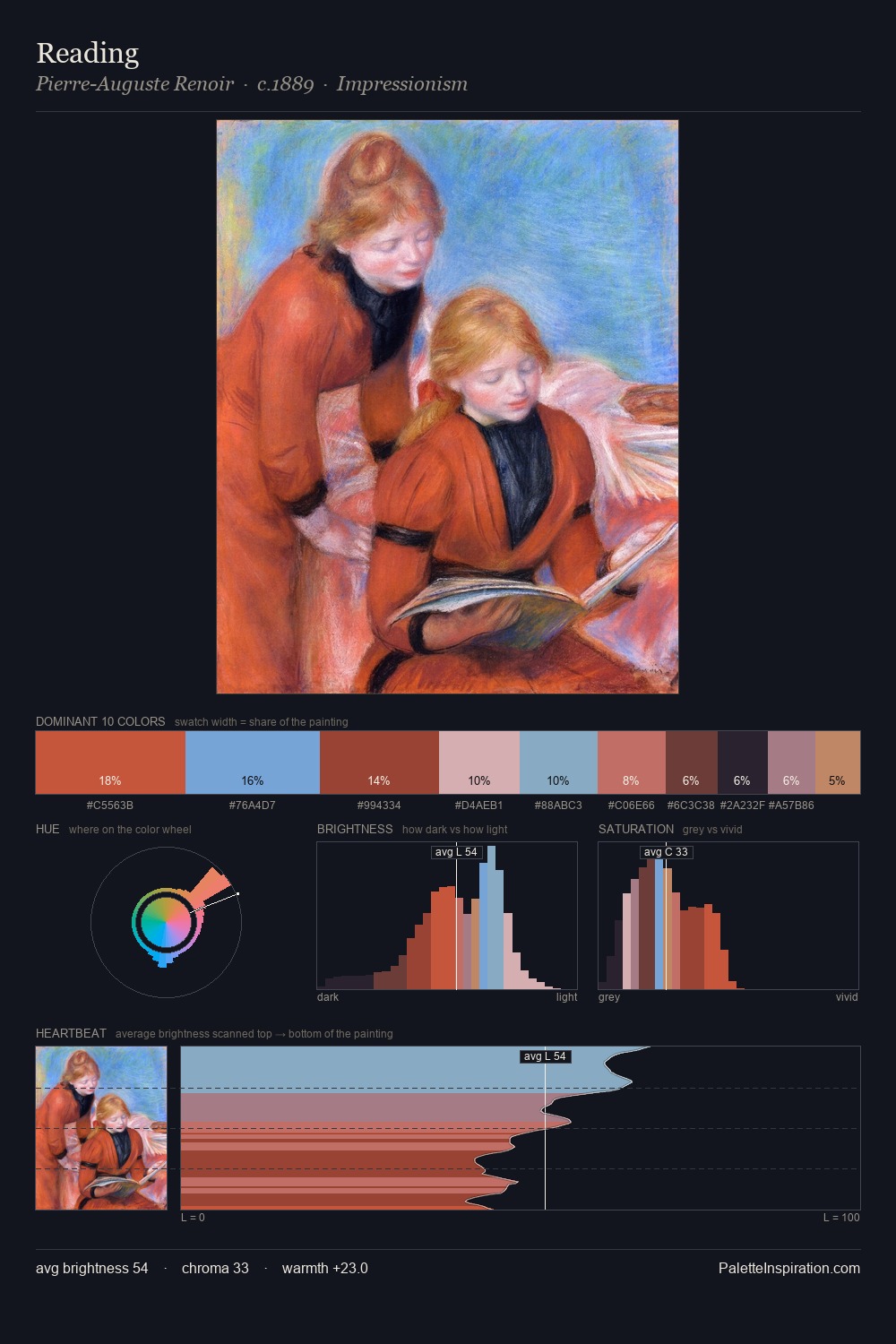
Task: Click the '#88ABC3' hex label
Action: [558, 806]
